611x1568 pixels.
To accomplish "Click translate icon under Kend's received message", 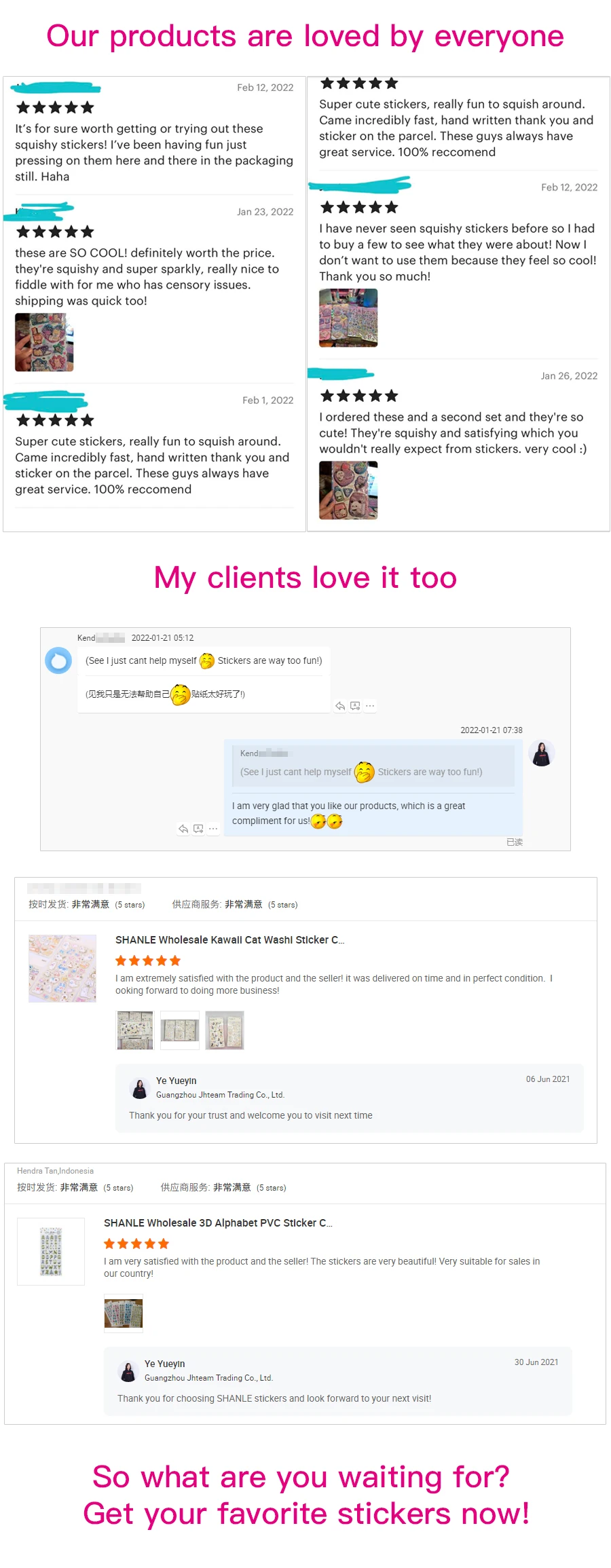I will coord(355,706).
